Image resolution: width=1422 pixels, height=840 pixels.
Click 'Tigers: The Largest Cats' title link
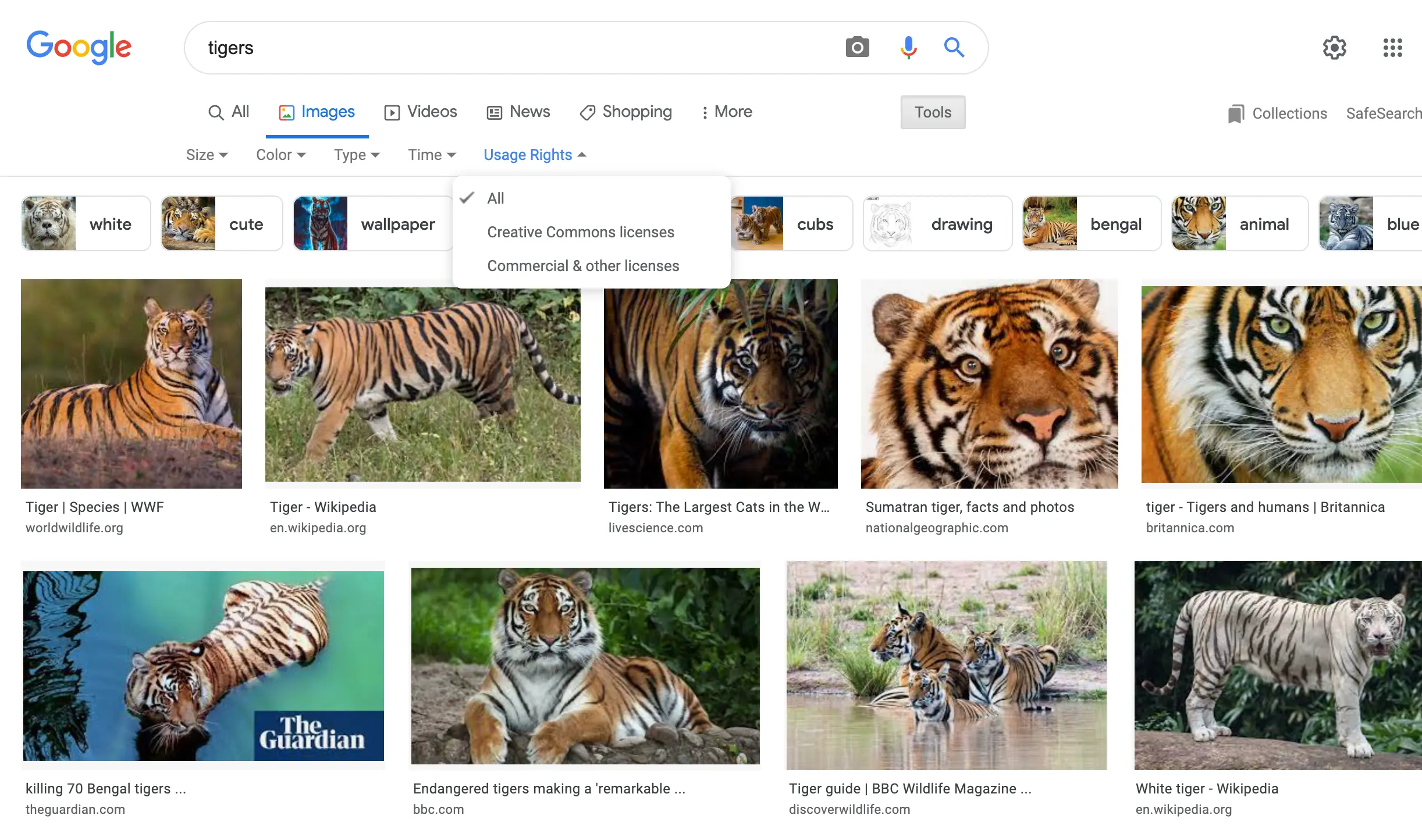pos(719,507)
